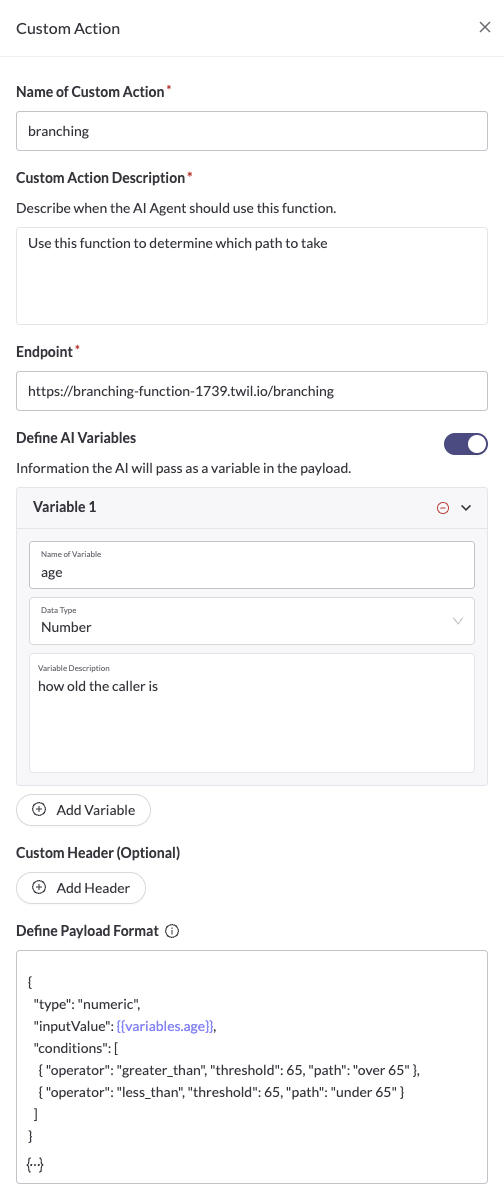Close the Custom Action panel

tap(484, 28)
